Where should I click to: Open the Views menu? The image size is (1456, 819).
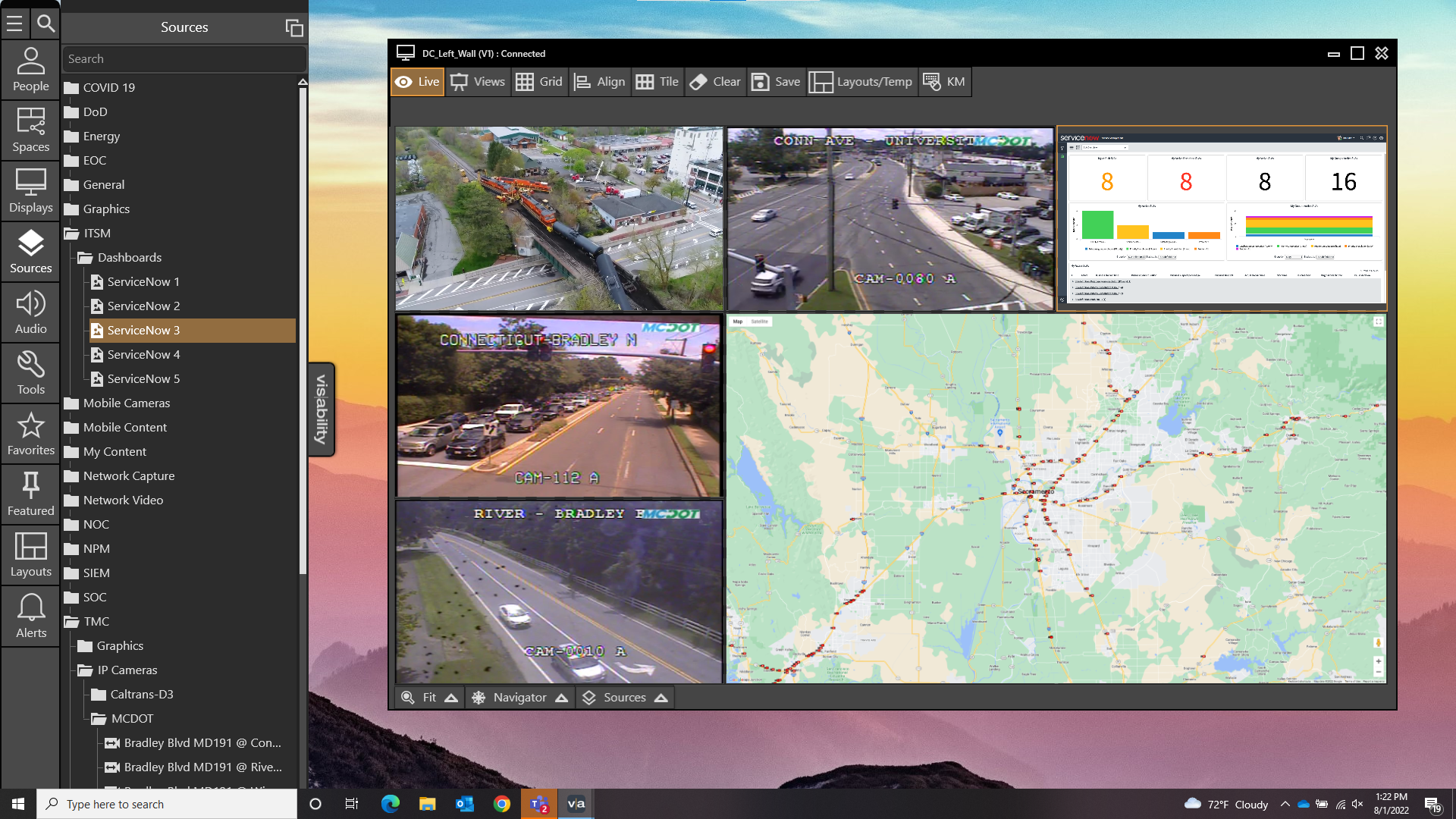(478, 82)
